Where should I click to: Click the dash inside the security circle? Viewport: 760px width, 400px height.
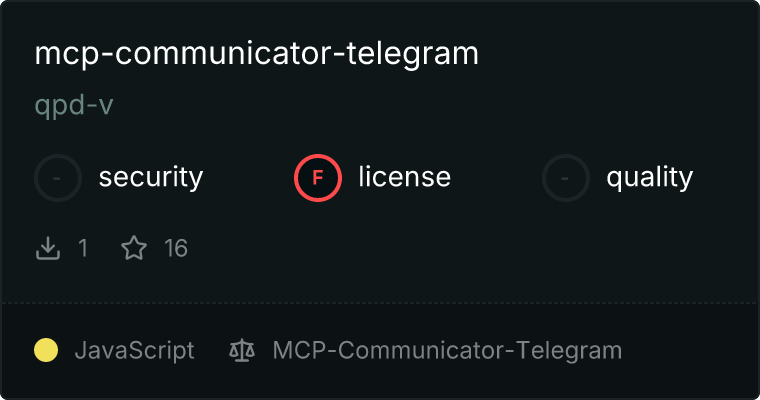pyautogui.click(x=57, y=178)
